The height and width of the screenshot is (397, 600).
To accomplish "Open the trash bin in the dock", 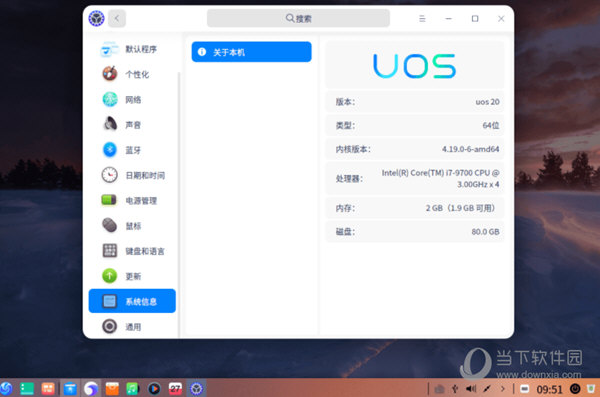I will pyautogui.click(x=591, y=389).
